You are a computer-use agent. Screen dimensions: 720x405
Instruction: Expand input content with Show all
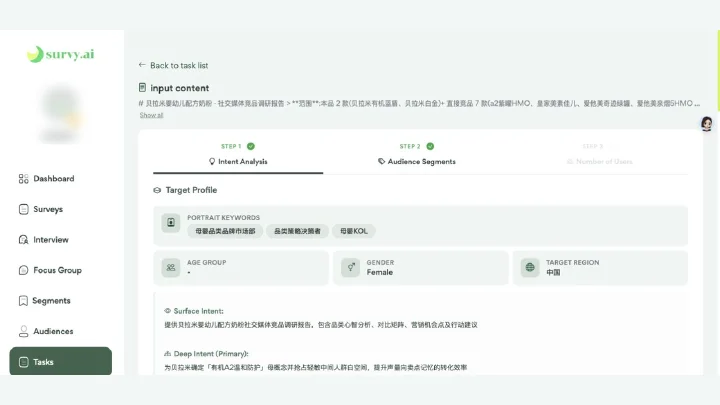(151, 115)
